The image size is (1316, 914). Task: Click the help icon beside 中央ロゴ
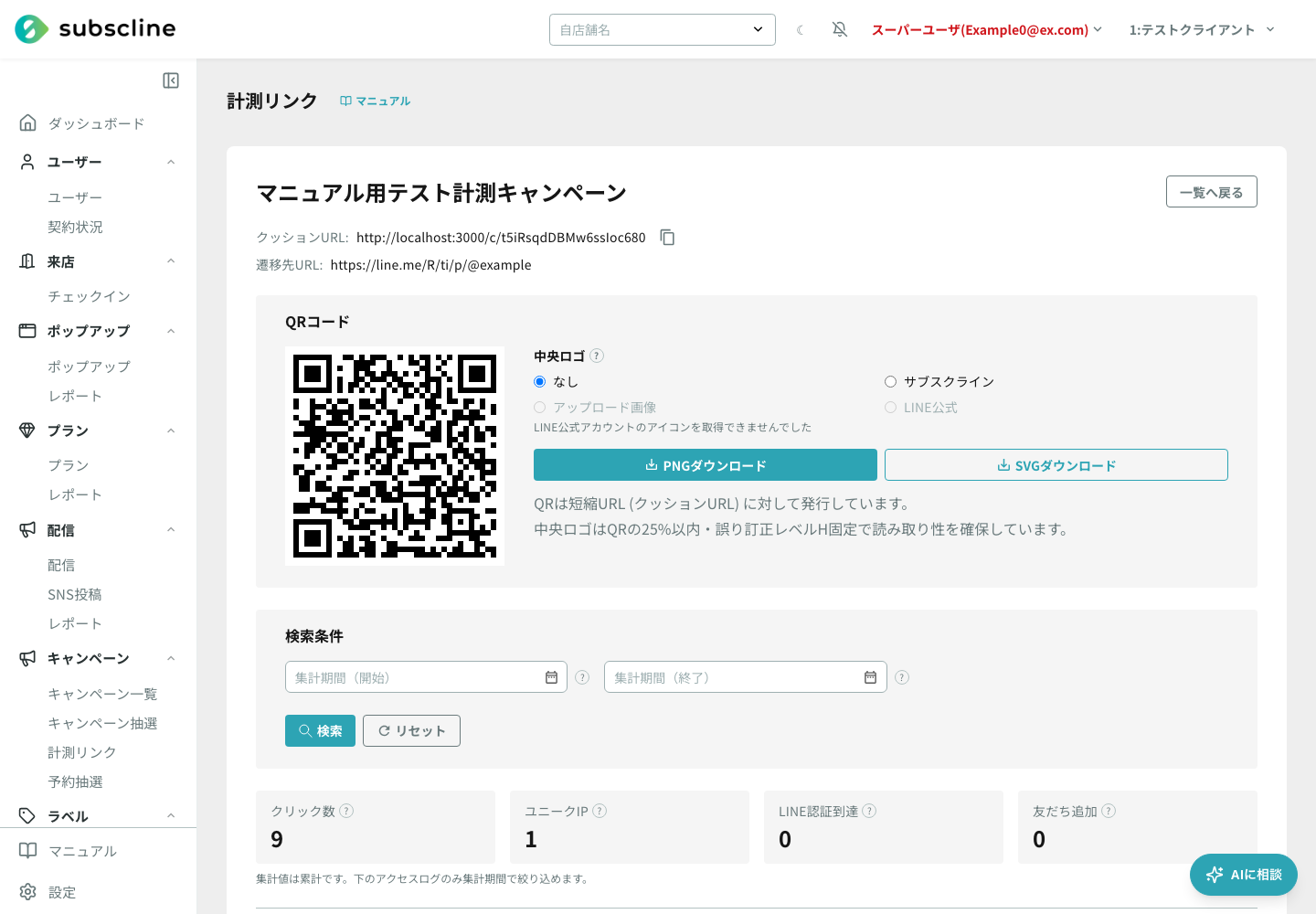tap(597, 356)
